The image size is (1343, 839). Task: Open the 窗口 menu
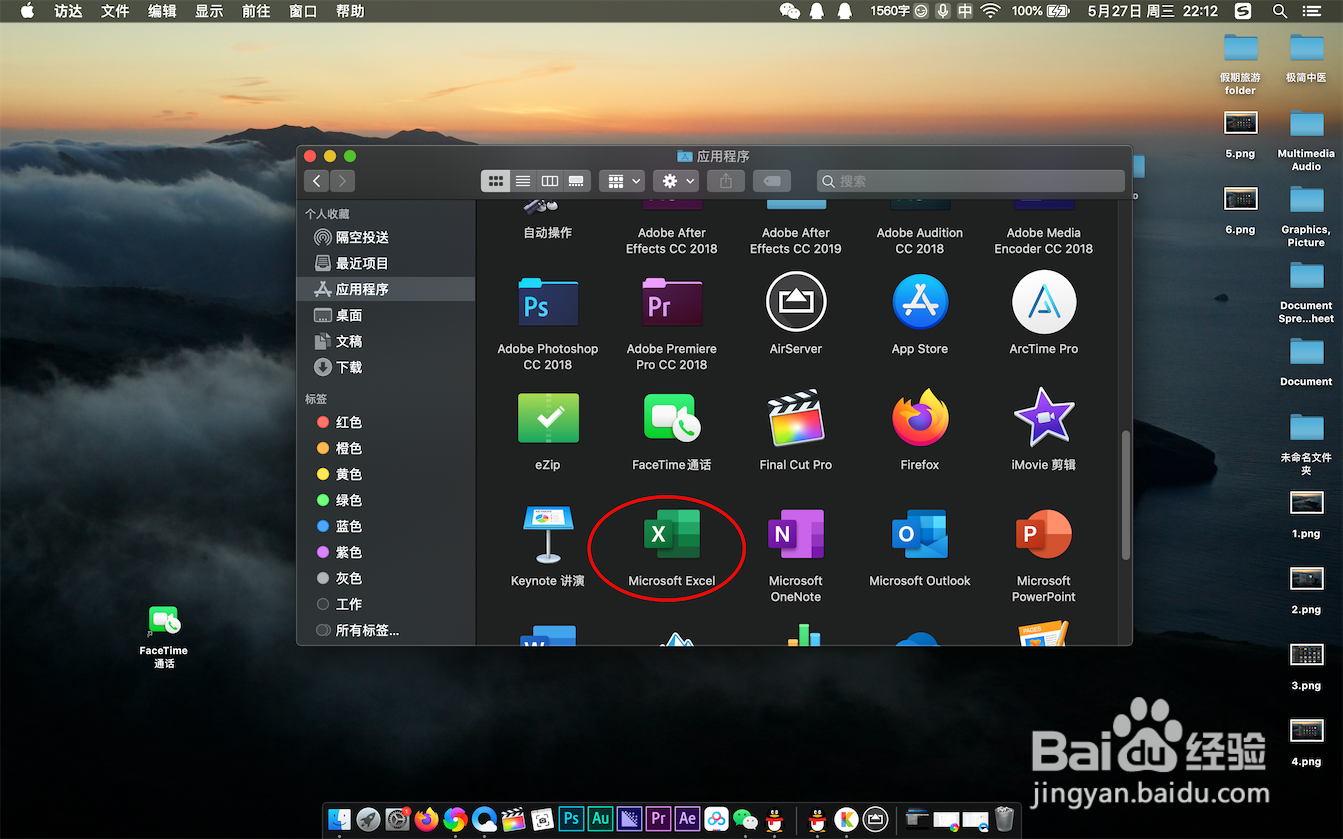tap(303, 11)
